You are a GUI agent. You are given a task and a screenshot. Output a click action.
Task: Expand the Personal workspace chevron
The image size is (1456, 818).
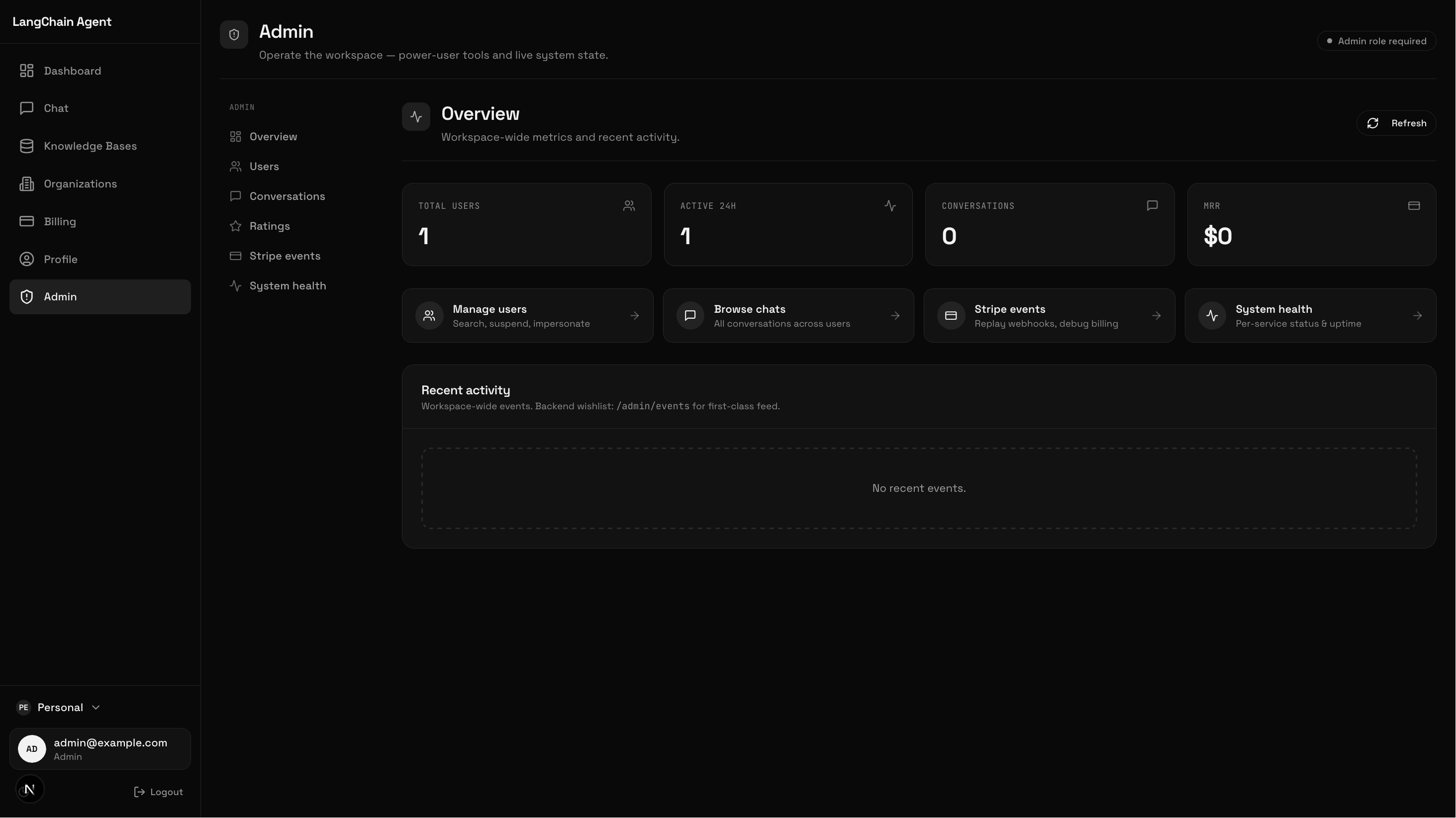[96, 708]
